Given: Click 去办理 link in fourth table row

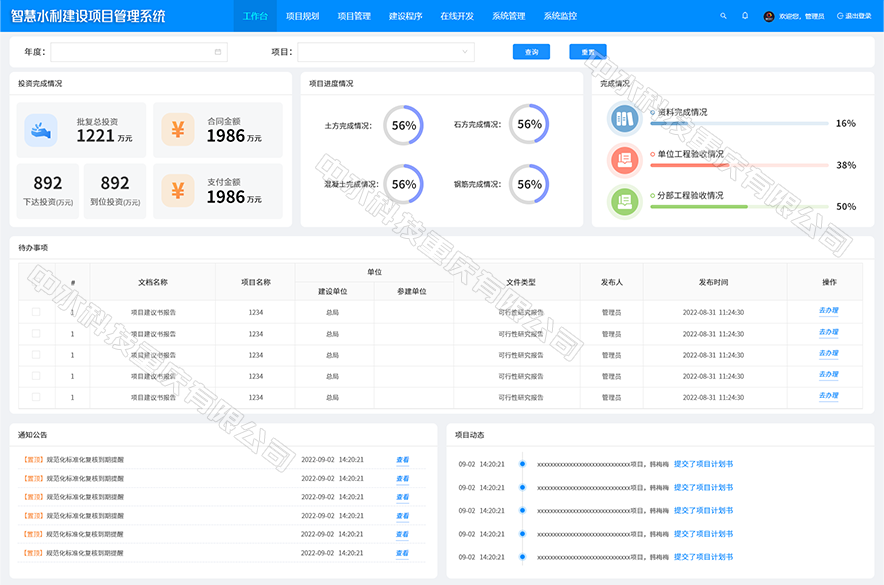Looking at the screenshot, I should coord(829,374).
